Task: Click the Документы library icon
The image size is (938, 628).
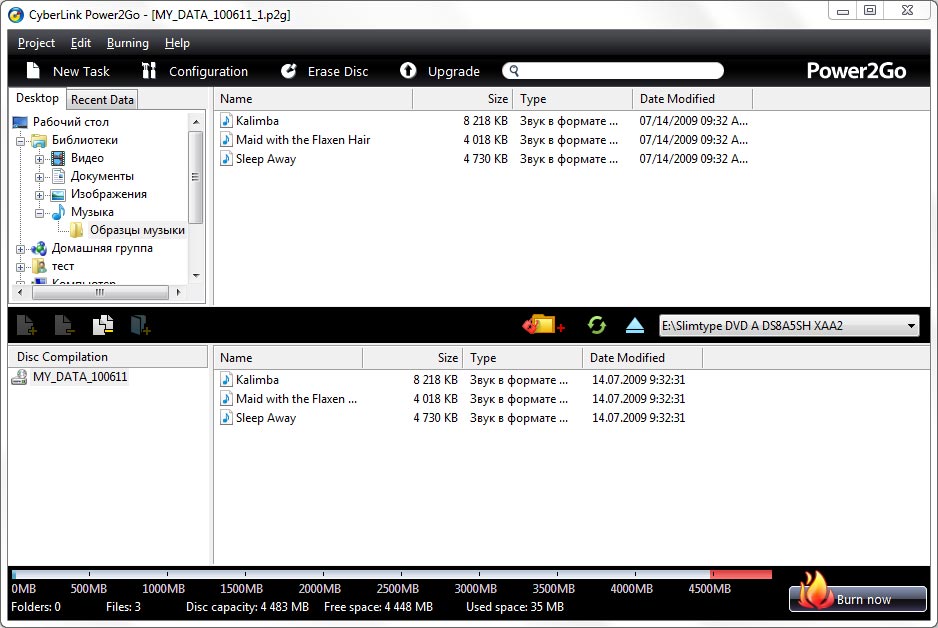Action: (x=58, y=176)
